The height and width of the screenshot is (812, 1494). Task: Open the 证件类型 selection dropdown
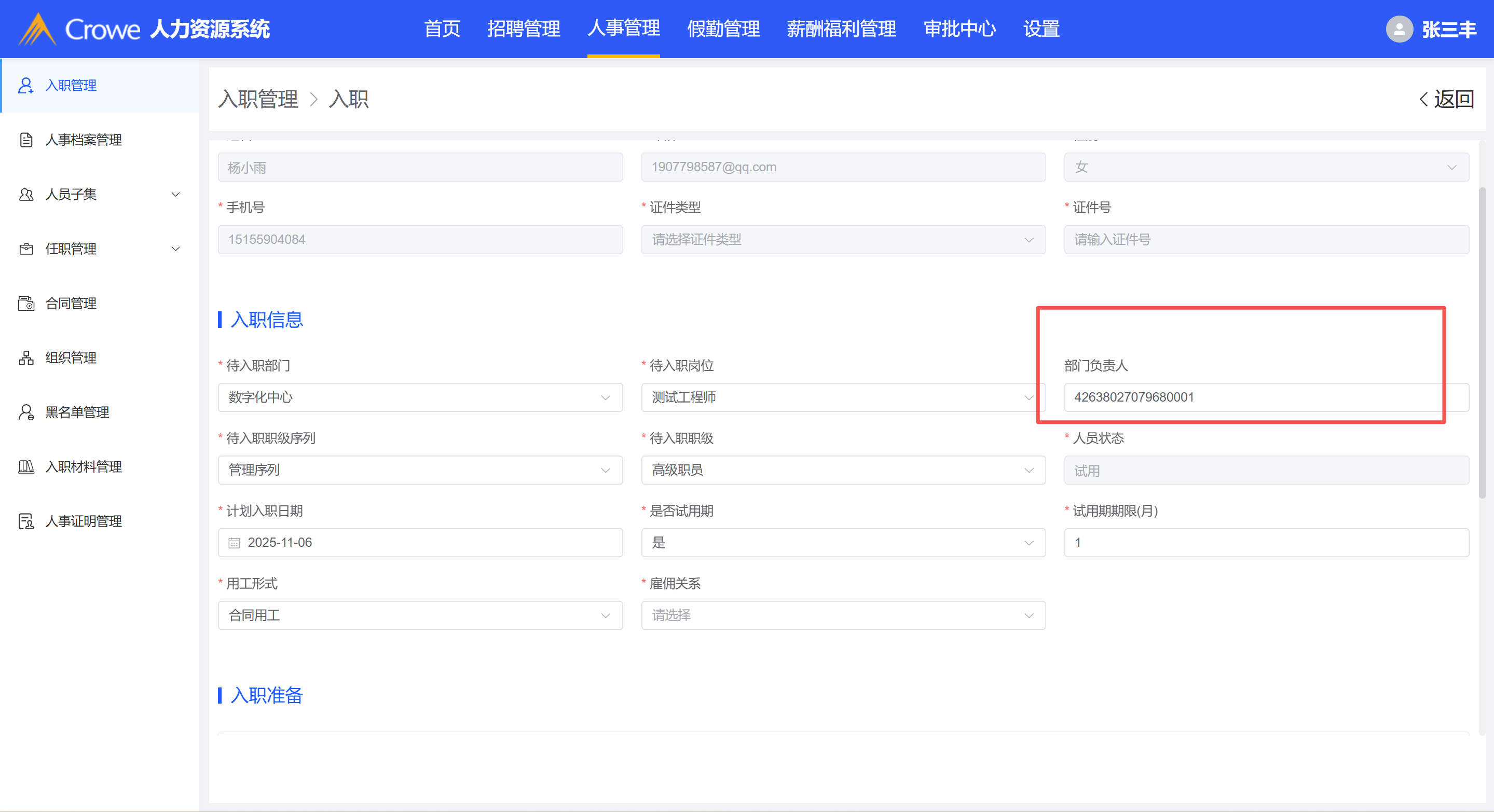[x=843, y=240]
